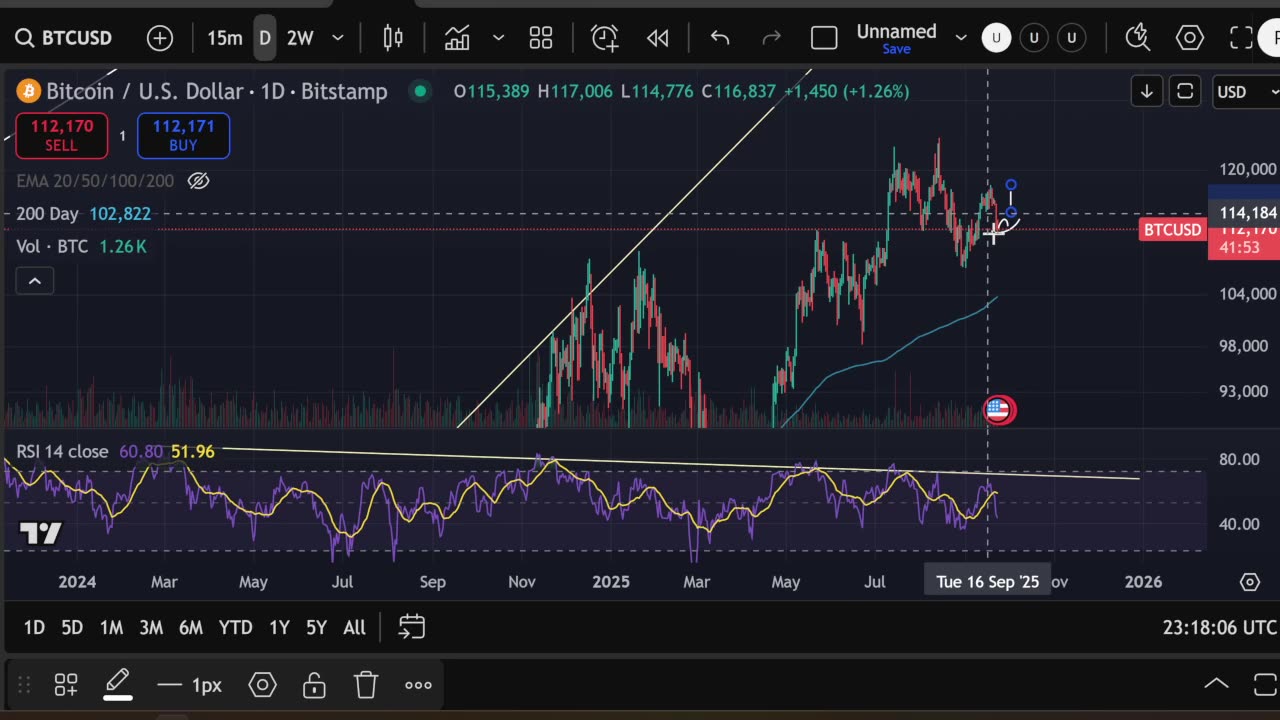
Task: Open quick search lightning magnifier icon
Action: tap(1137, 38)
